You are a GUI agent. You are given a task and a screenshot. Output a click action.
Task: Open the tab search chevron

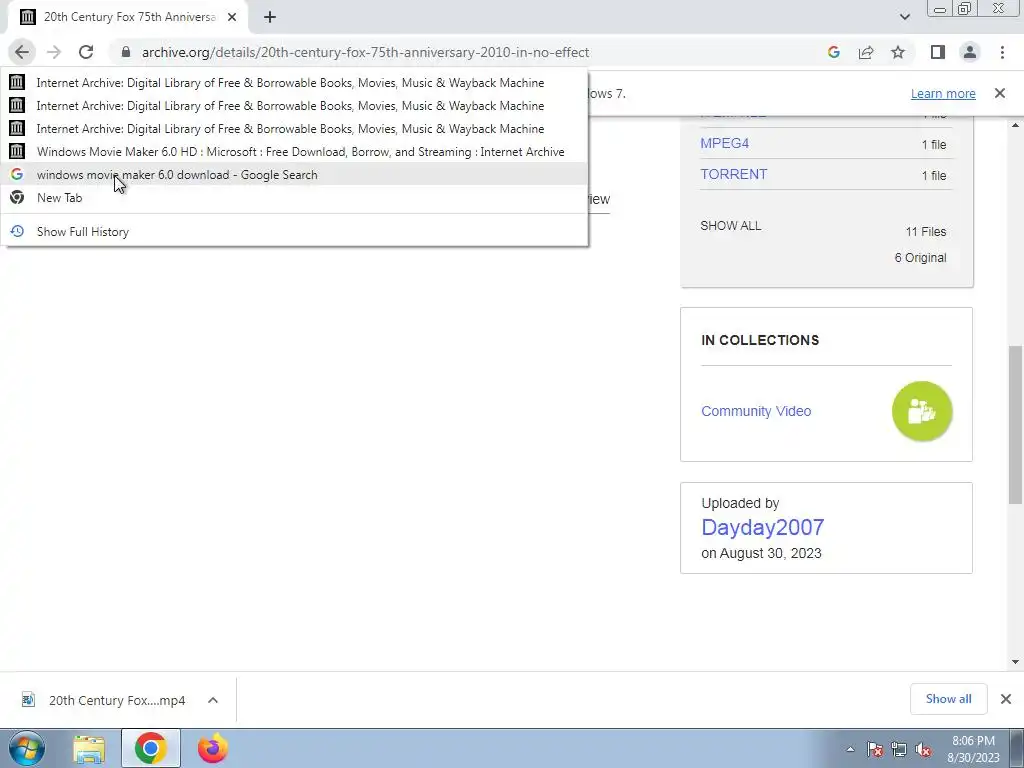coord(904,17)
